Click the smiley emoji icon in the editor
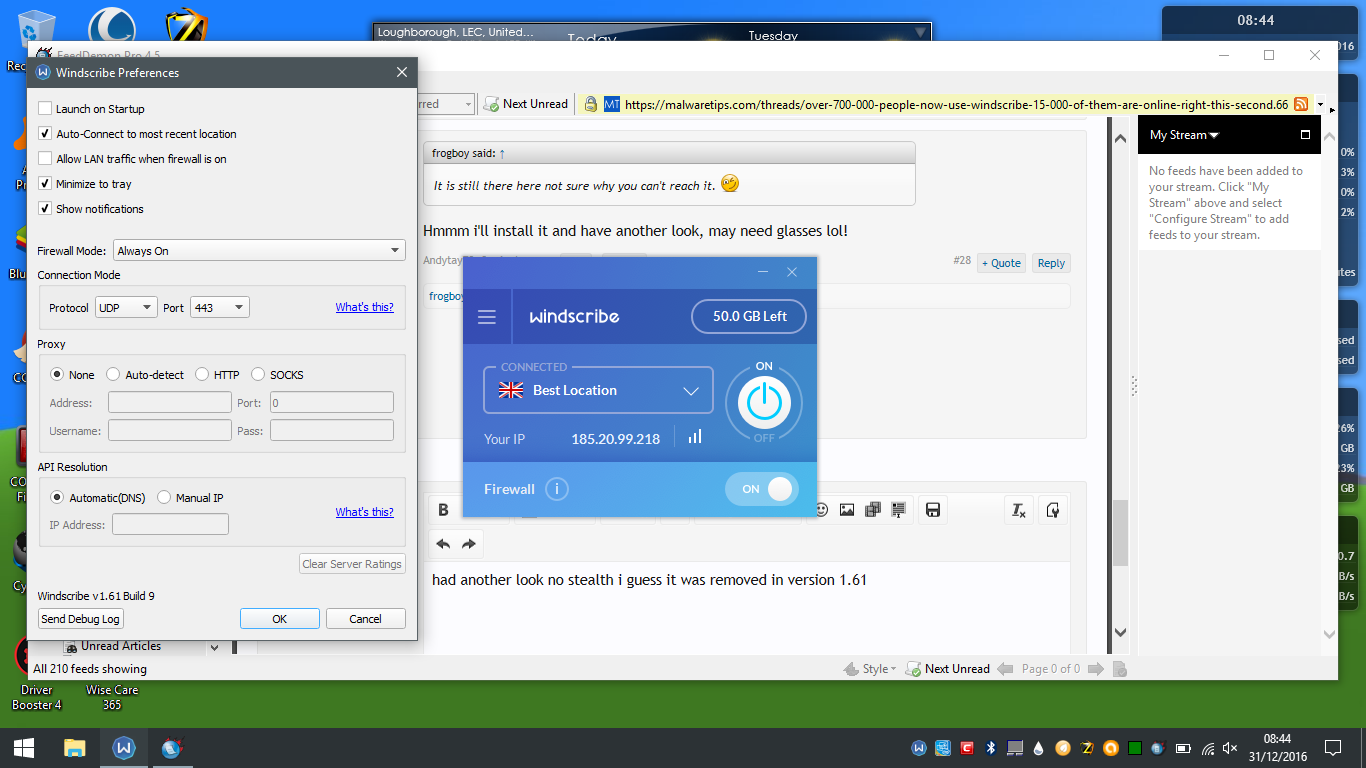 tap(821, 510)
